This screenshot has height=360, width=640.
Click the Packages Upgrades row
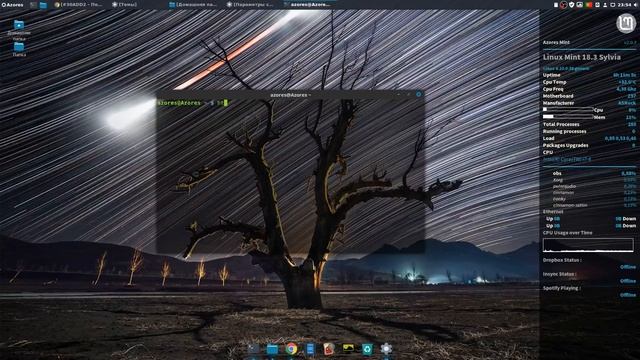tap(589, 145)
